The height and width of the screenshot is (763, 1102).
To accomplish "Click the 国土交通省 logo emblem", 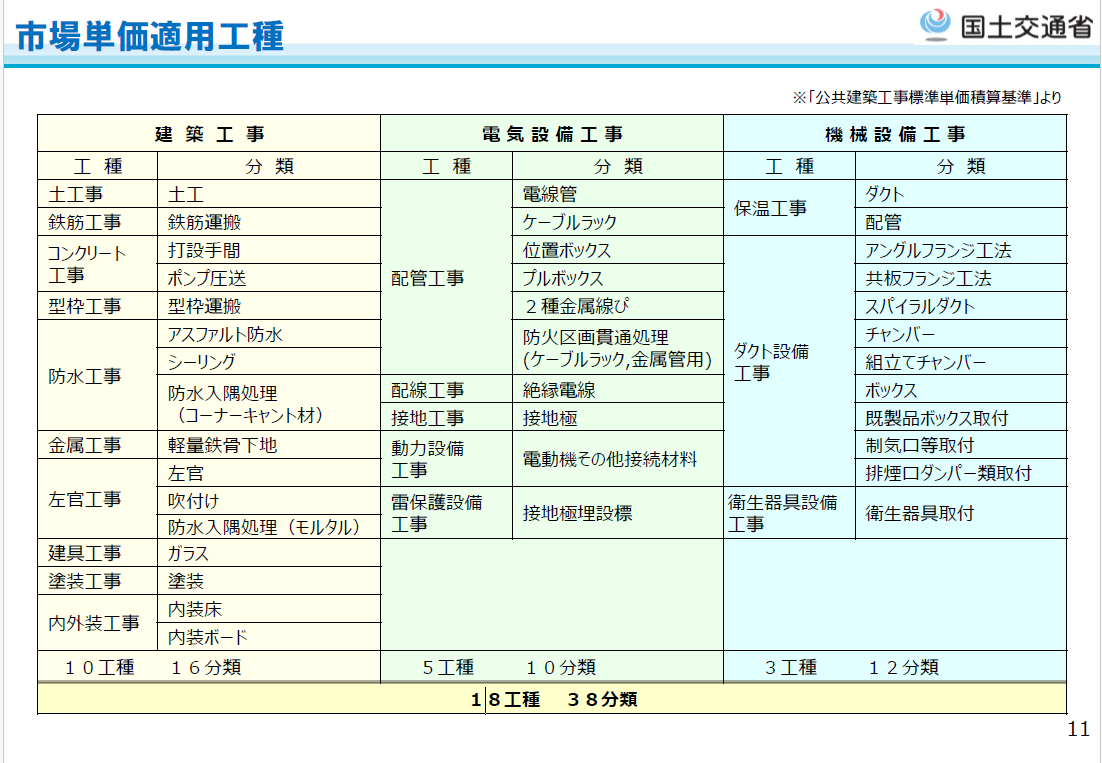I will [936, 25].
